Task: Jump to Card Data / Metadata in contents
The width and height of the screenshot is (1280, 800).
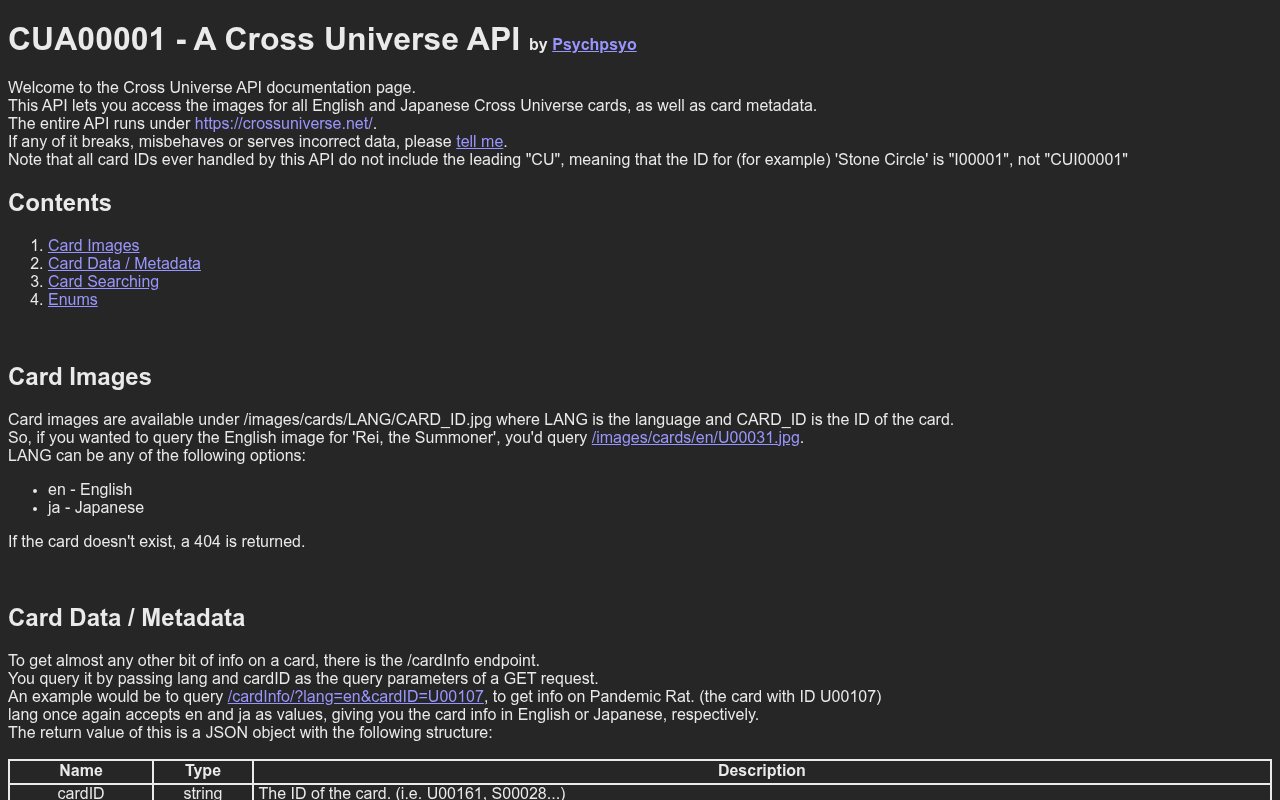Action: [x=124, y=263]
